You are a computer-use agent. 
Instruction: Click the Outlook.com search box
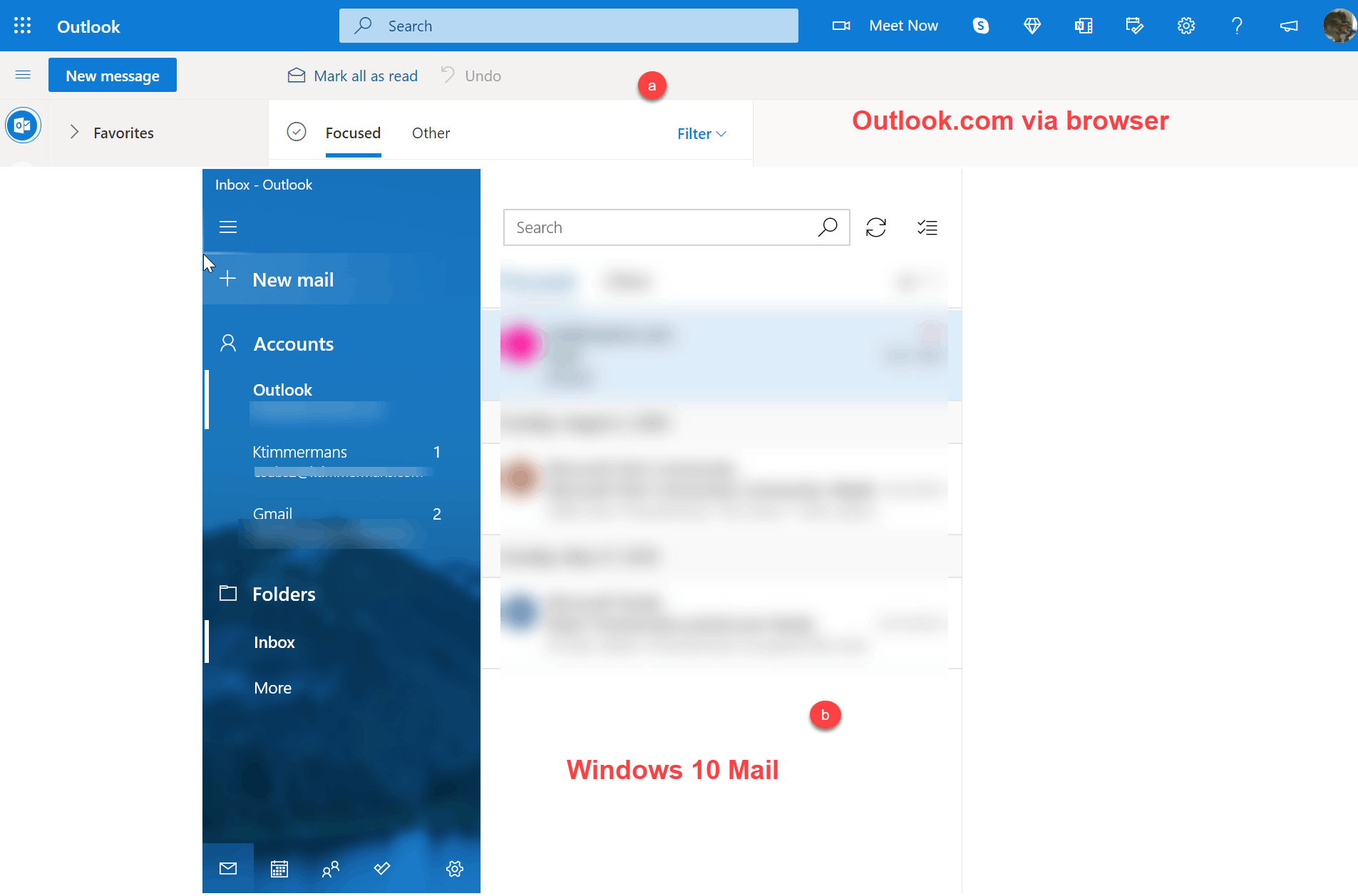[569, 26]
